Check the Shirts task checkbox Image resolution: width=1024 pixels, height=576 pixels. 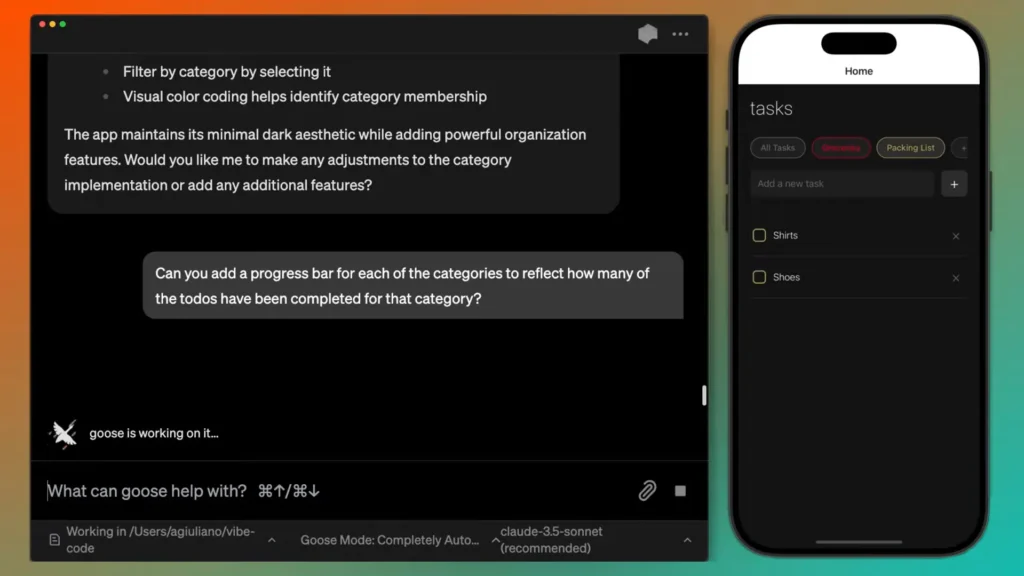coord(759,236)
